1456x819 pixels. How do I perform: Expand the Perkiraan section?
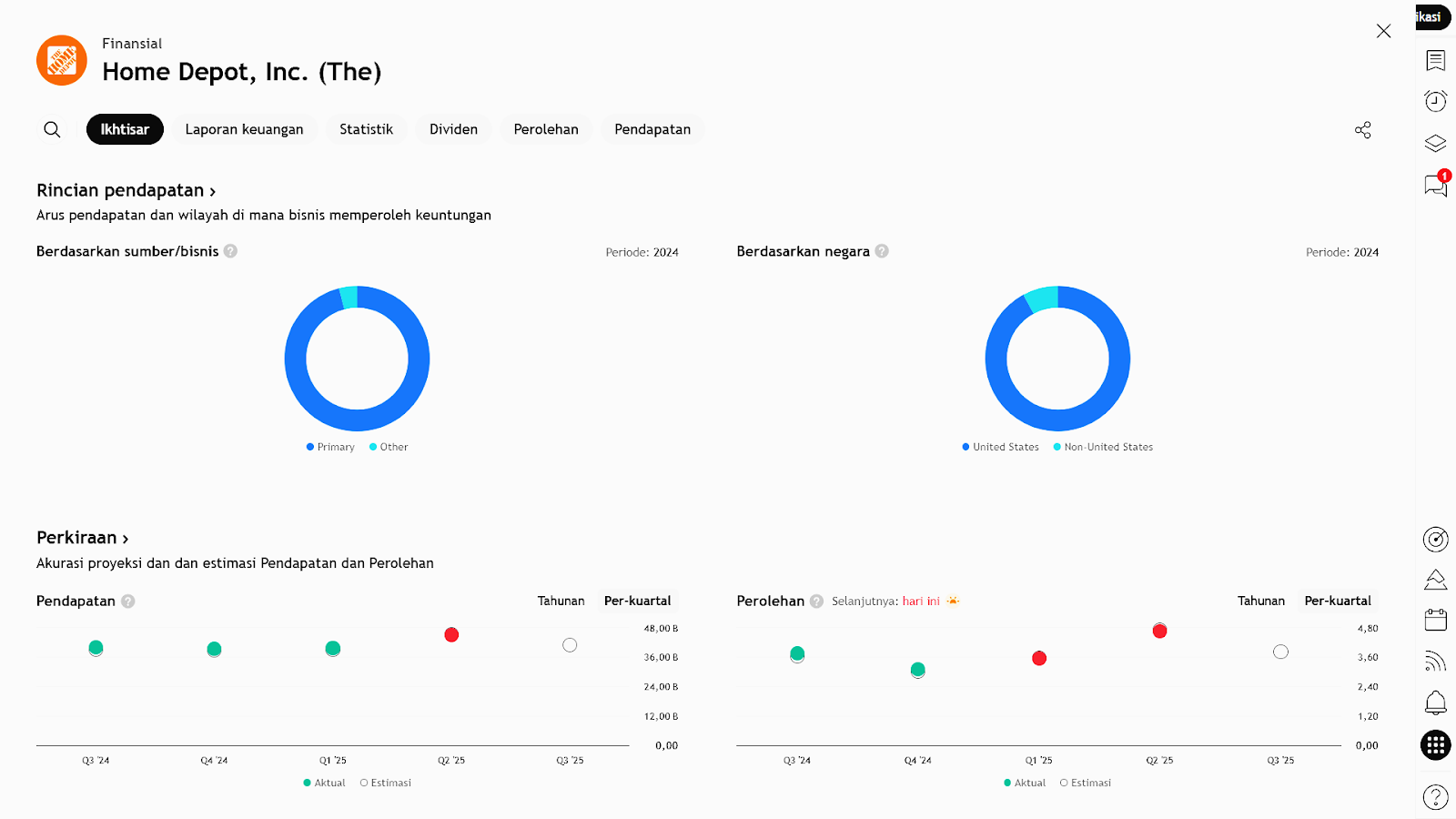click(82, 538)
